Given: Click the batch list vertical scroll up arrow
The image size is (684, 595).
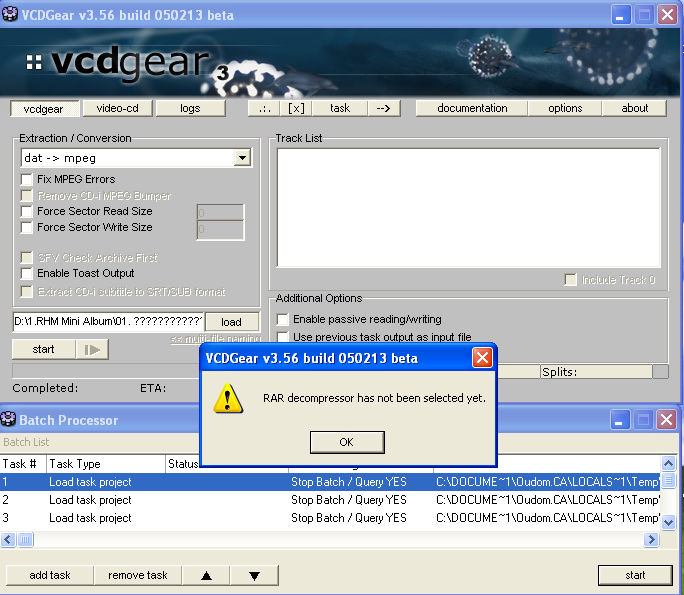Looking at the screenshot, I should [668, 463].
